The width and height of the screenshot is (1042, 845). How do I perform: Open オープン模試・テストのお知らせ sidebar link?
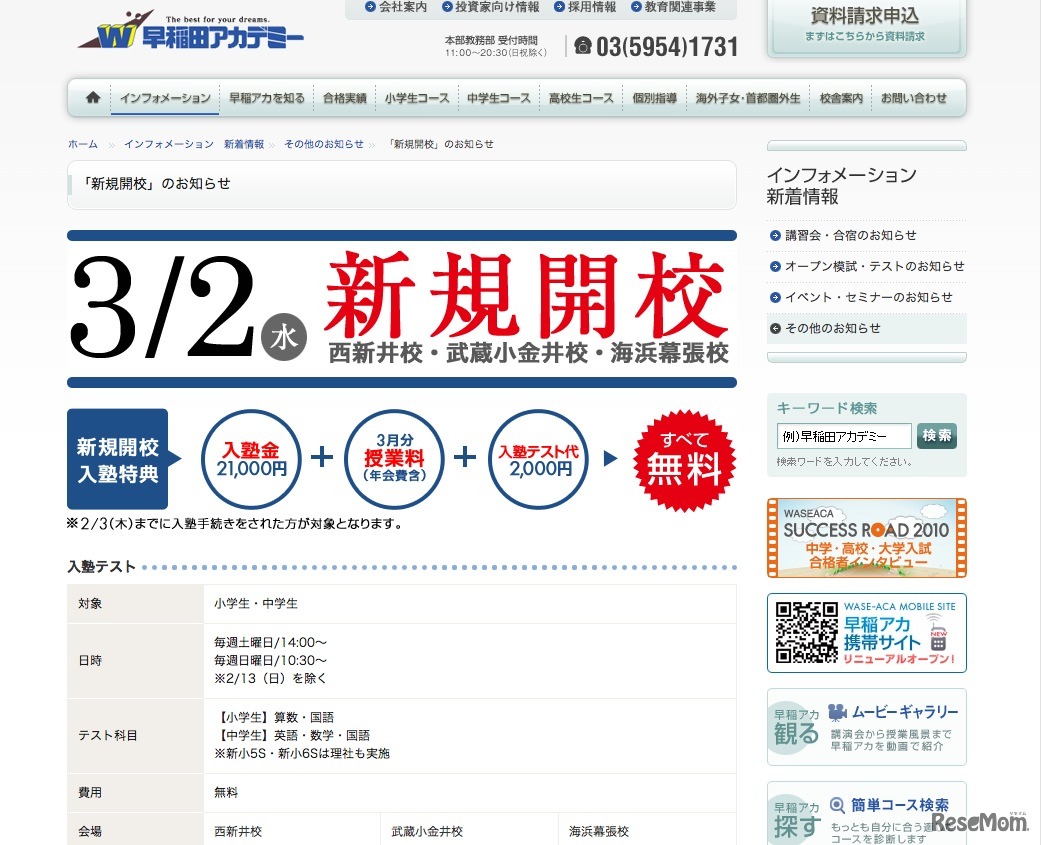tap(875, 266)
